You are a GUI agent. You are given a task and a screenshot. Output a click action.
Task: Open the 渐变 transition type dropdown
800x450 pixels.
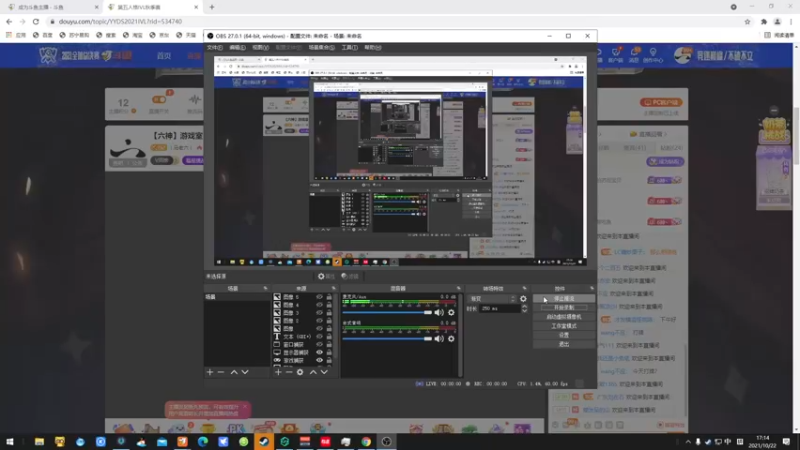click(492, 299)
